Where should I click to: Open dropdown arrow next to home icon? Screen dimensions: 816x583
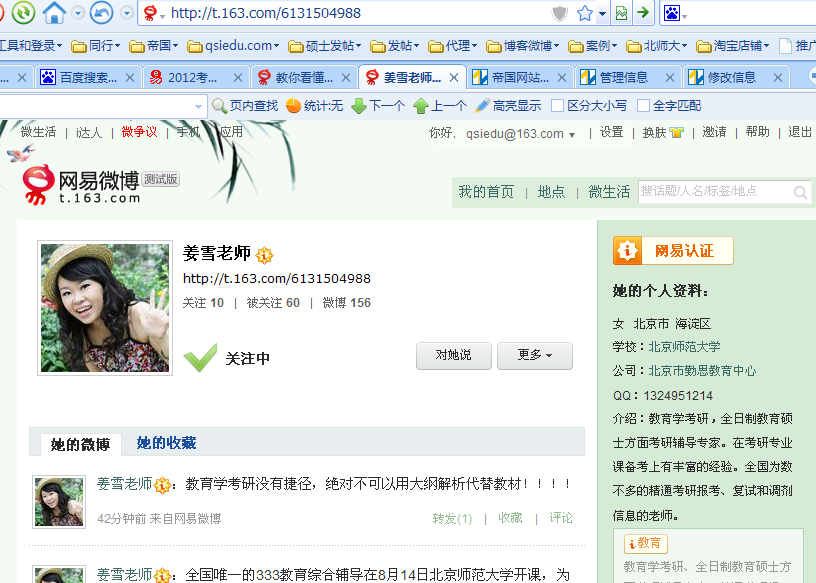click(78, 13)
